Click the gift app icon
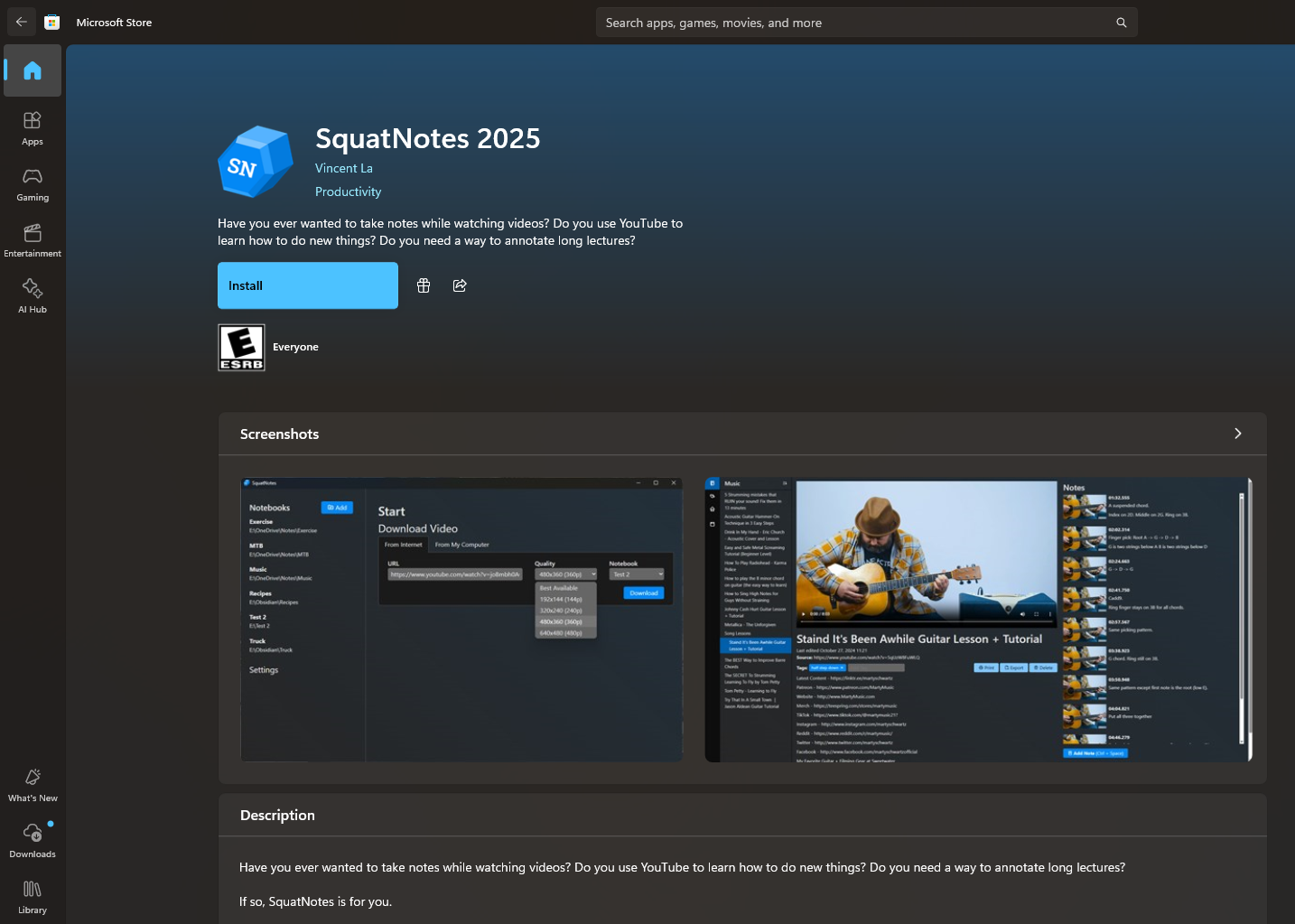The image size is (1295, 924). point(424,285)
